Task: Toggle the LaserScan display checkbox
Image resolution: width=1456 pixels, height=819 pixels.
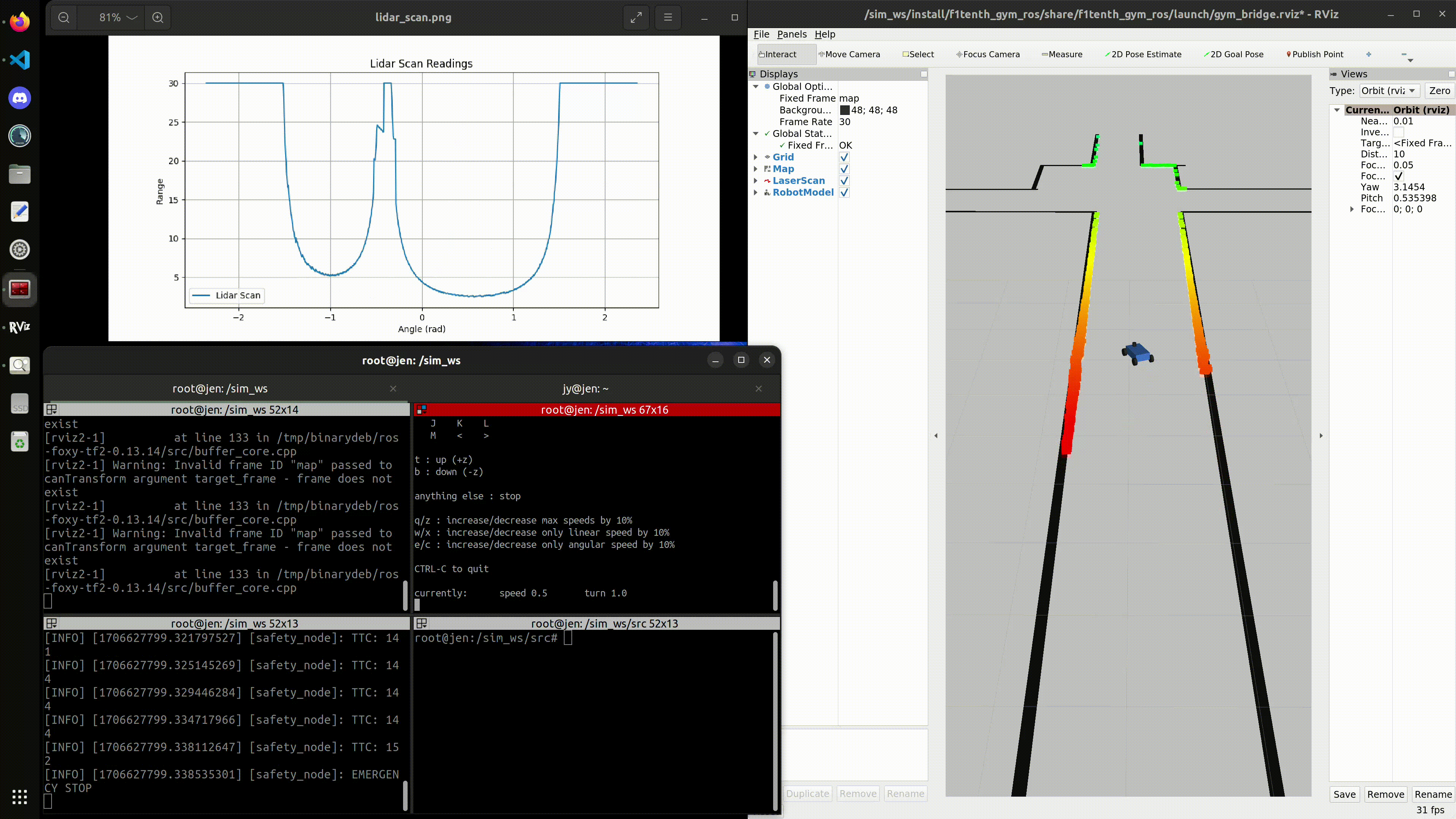Action: click(x=844, y=181)
